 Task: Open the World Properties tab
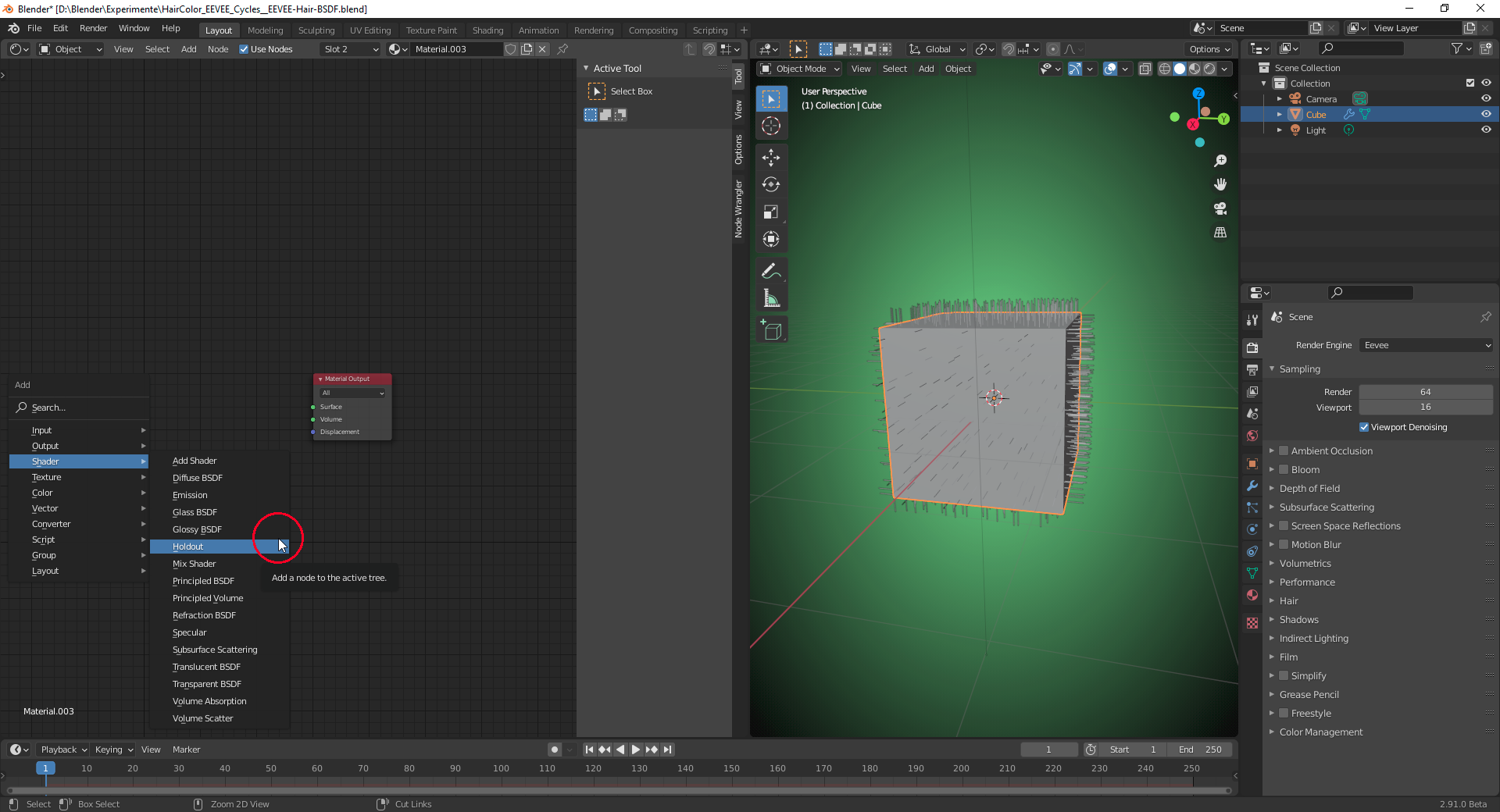pyautogui.click(x=1252, y=436)
